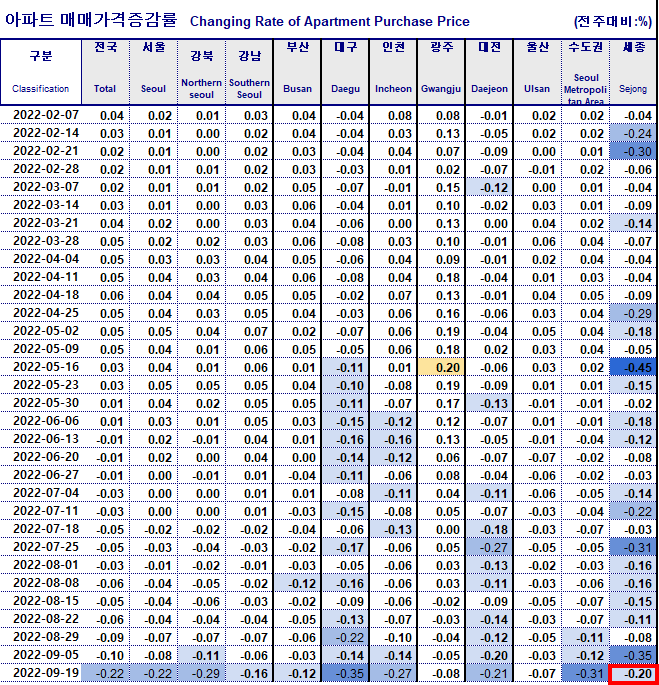Select Daejeon value -0.18 on 2022-07-18

(x=489, y=529)
